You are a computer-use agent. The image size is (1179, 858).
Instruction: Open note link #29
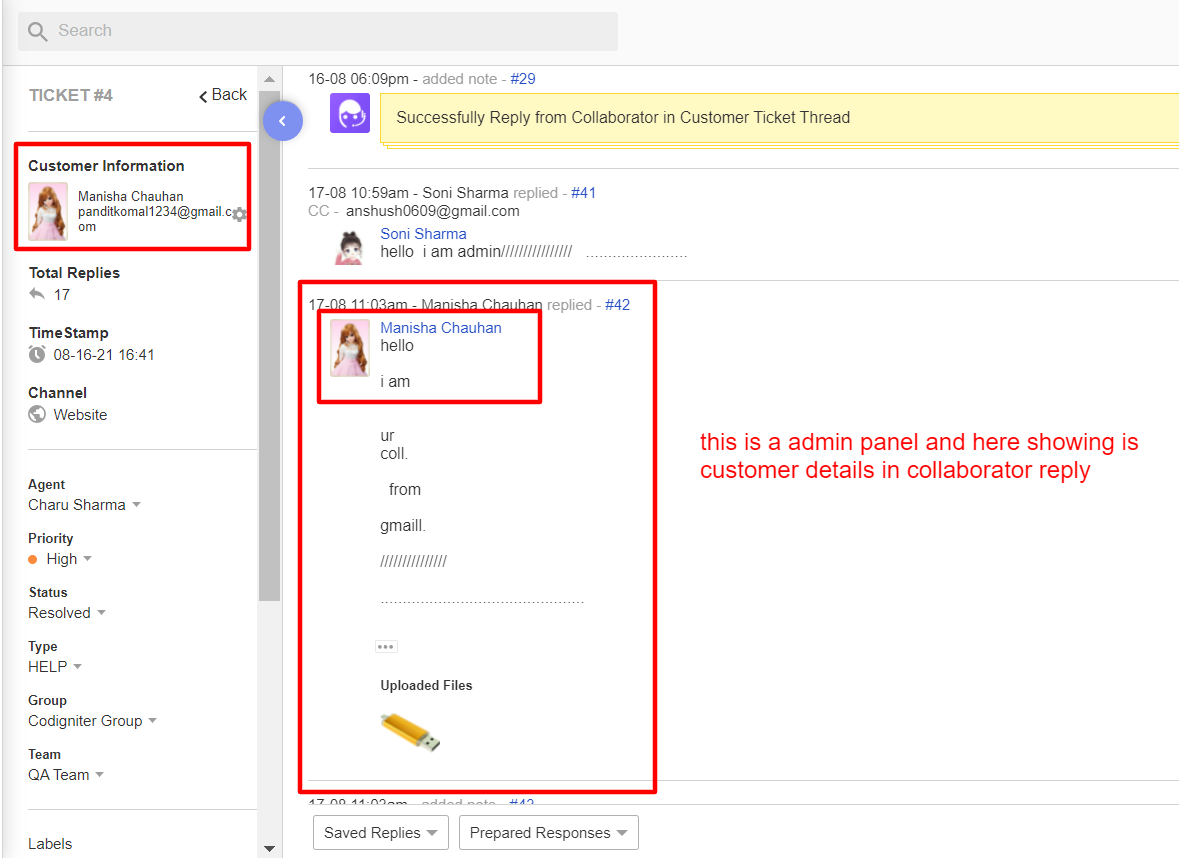(x=523, y=79)
